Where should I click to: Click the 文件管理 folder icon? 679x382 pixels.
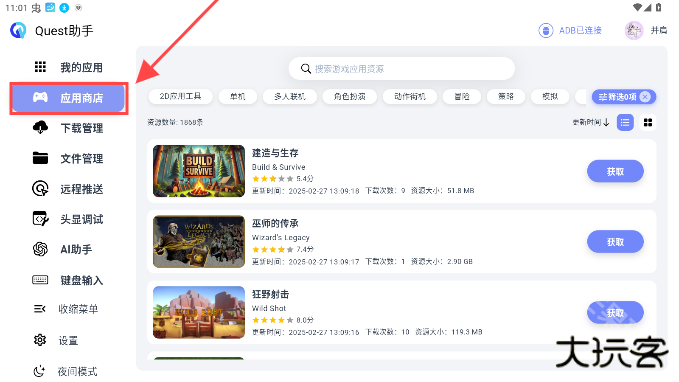click(x=40, y=158)
